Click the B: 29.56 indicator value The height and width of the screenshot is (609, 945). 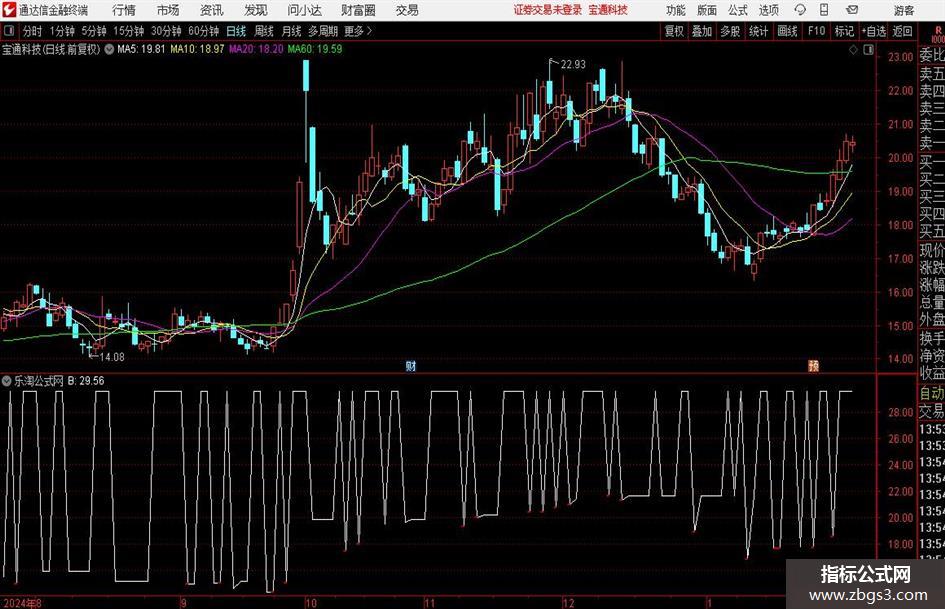click(86, 381)
